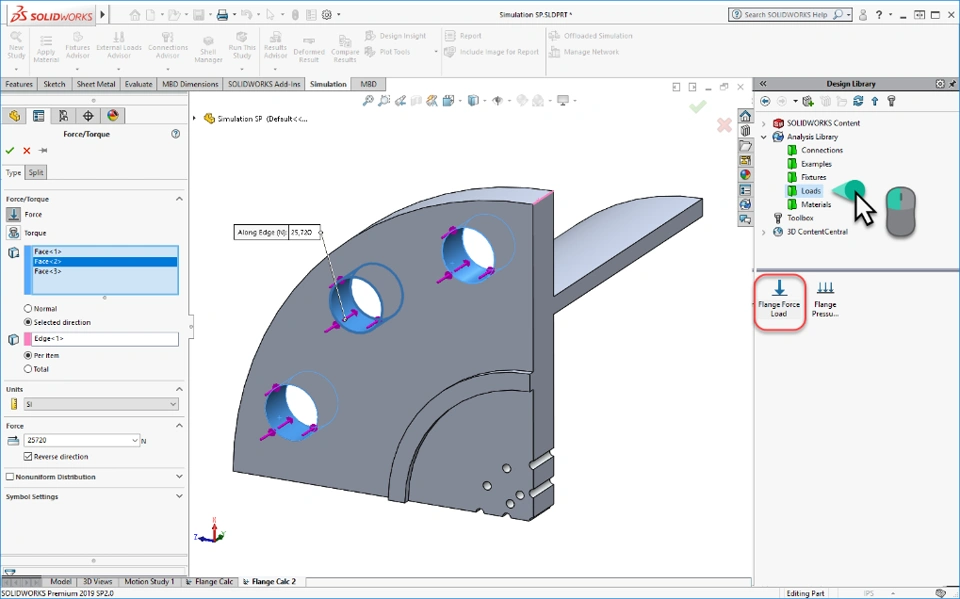Expand the 3D ContentCentral tree node
Viewport: 960px width, 599px height.
[x=763, y=232]
